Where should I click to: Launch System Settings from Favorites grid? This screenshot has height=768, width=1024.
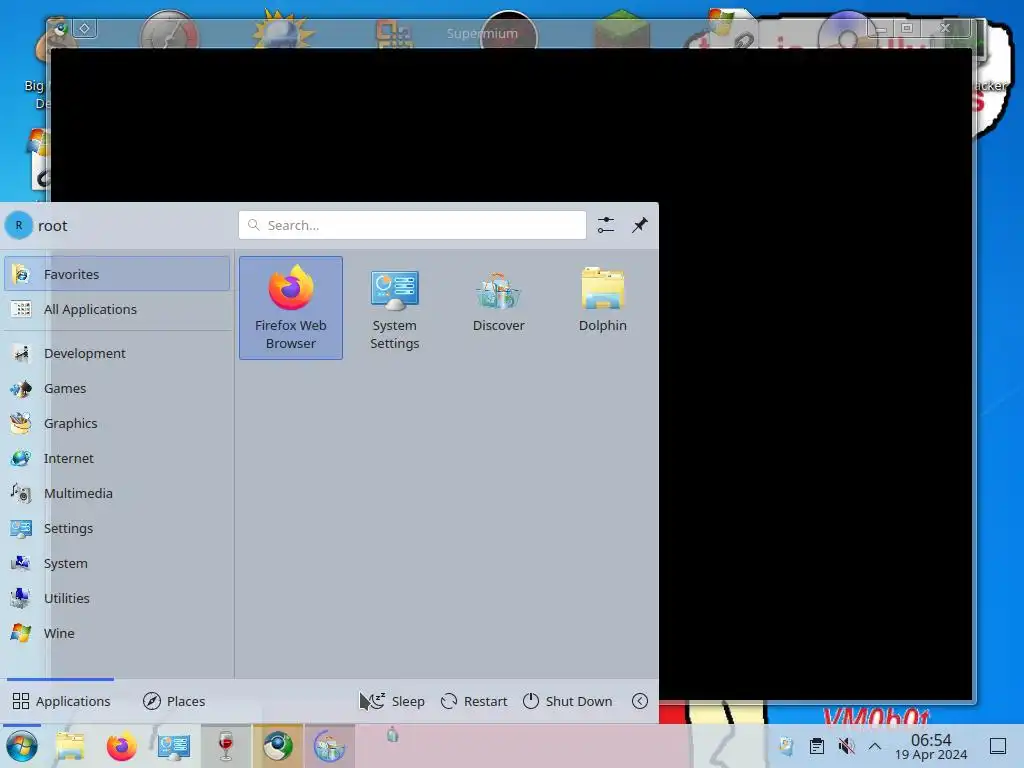[394, 308]
